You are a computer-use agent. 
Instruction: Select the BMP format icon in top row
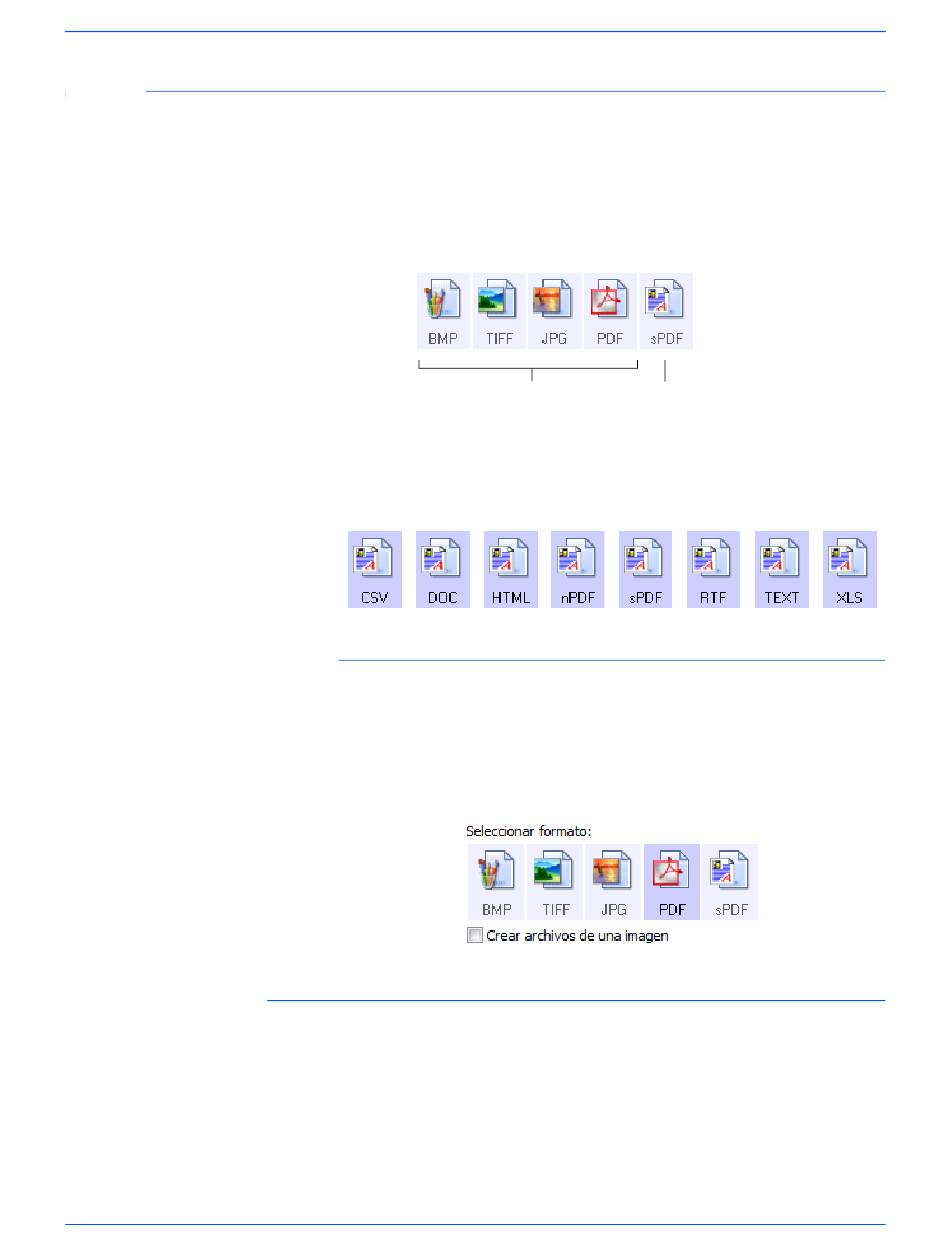pyautogui.click(x=443, y=311)
